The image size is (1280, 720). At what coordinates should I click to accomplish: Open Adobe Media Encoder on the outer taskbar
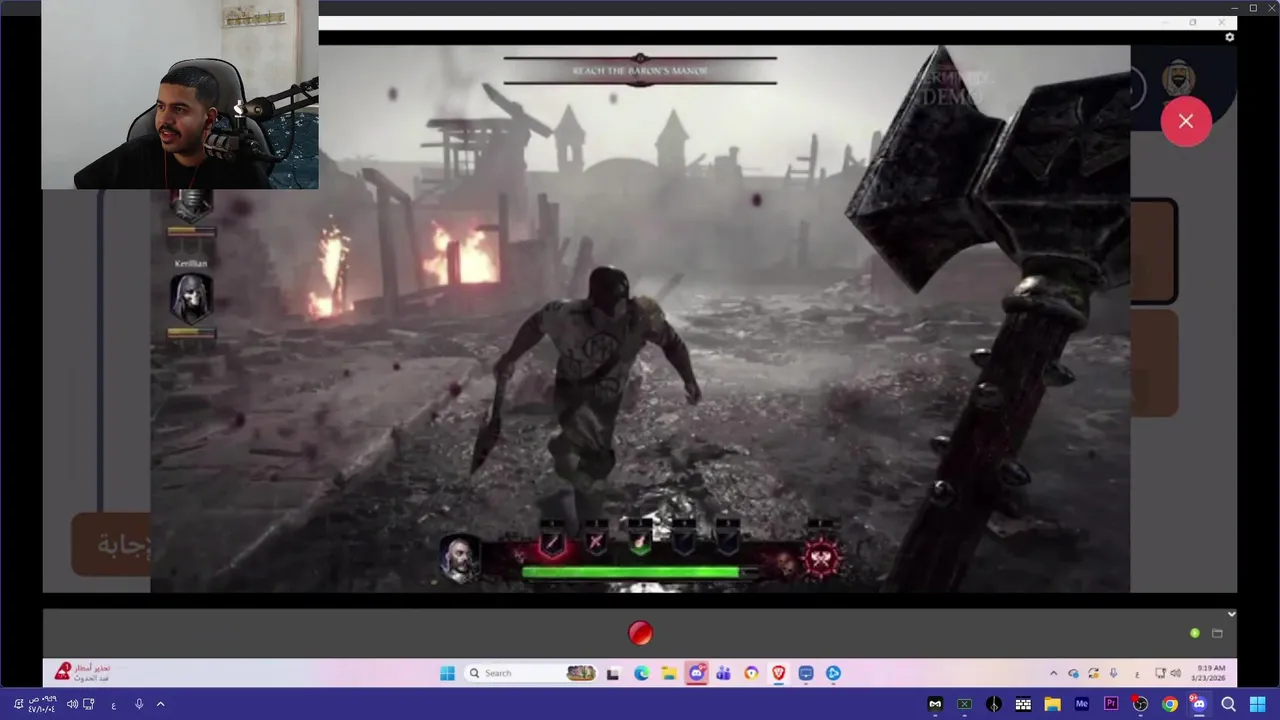[x=1081, y=704]
